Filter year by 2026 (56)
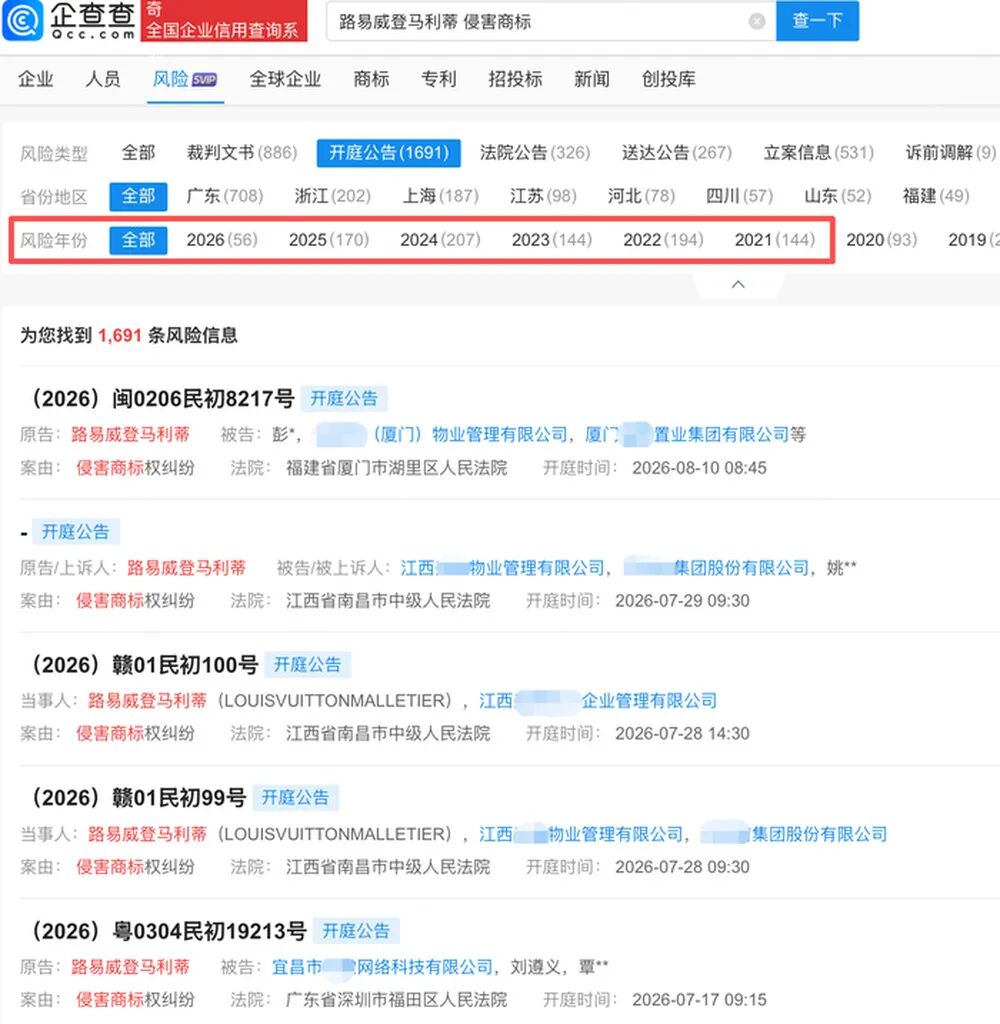 [x=222, y=240]
